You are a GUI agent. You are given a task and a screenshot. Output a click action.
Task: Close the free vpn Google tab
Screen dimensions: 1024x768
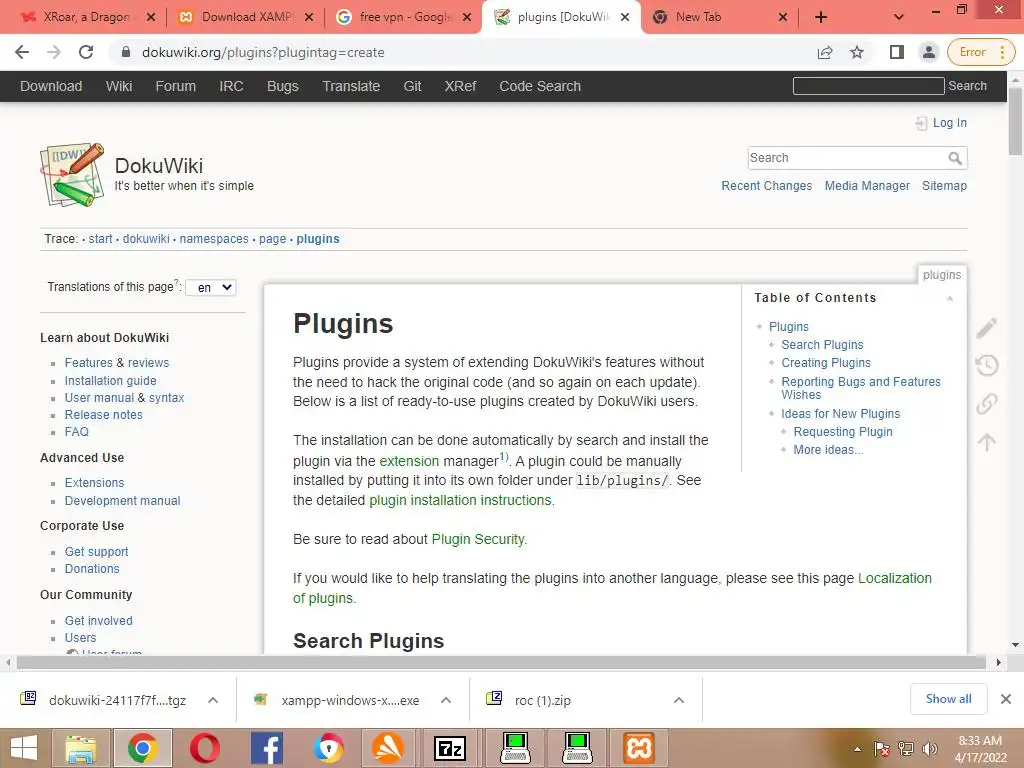(466, 17)
